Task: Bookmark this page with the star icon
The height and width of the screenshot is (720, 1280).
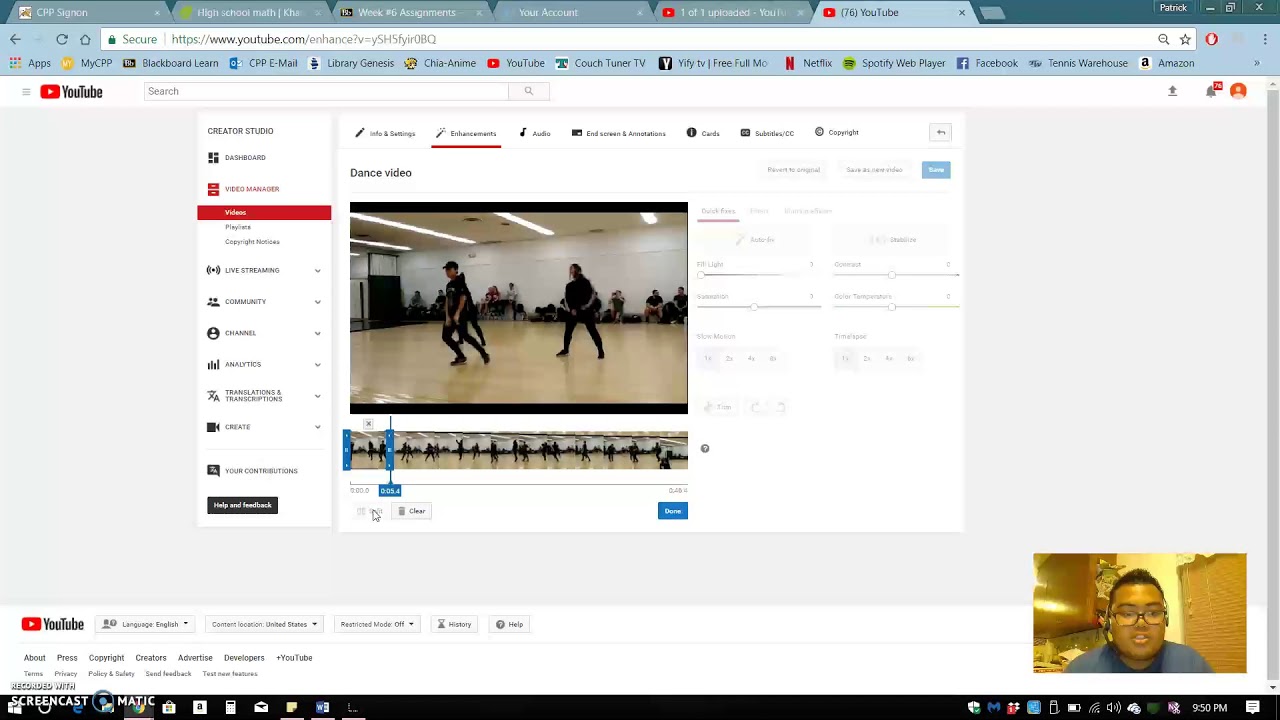Action: tap(1185, 39)
